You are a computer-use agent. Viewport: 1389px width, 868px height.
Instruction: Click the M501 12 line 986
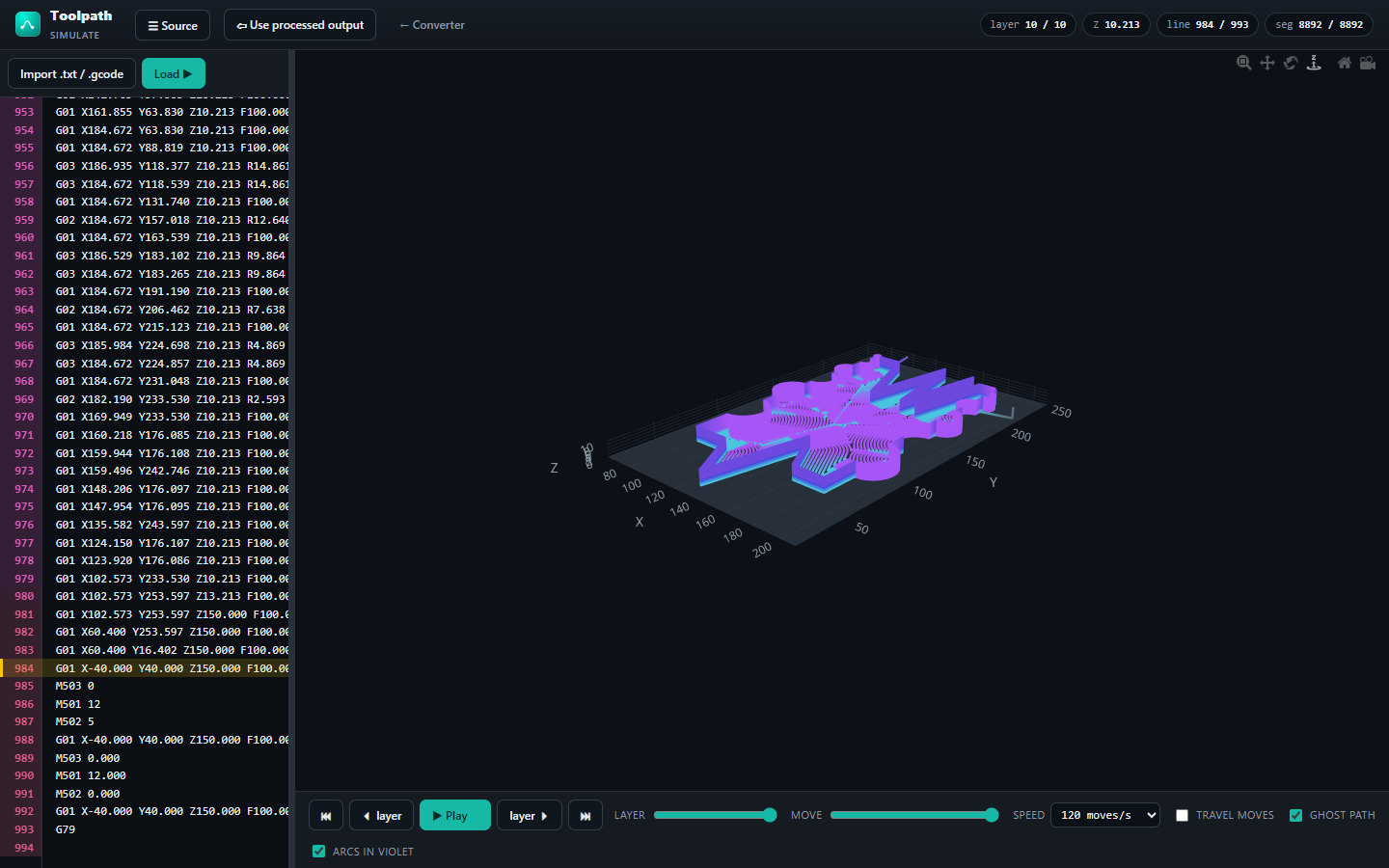[77, 704]
